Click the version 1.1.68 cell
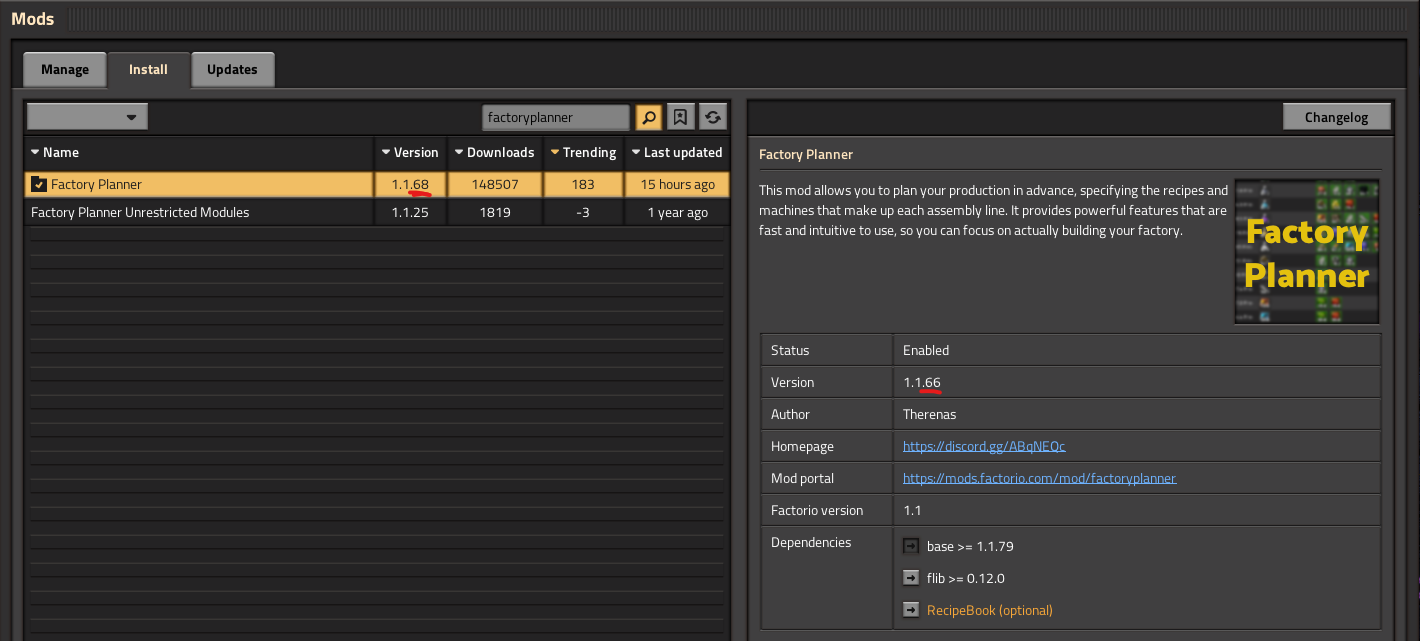The width and height of the screenshot is (1420, 641). tap(410, 184)
